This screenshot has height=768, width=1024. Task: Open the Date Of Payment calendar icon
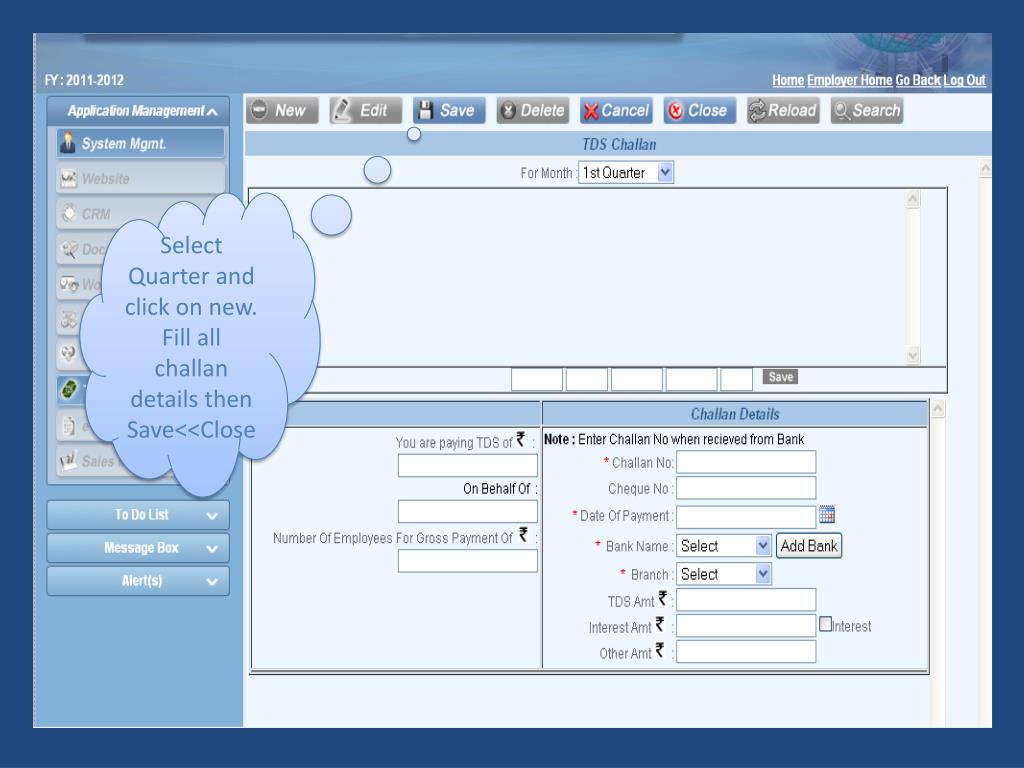827,515
